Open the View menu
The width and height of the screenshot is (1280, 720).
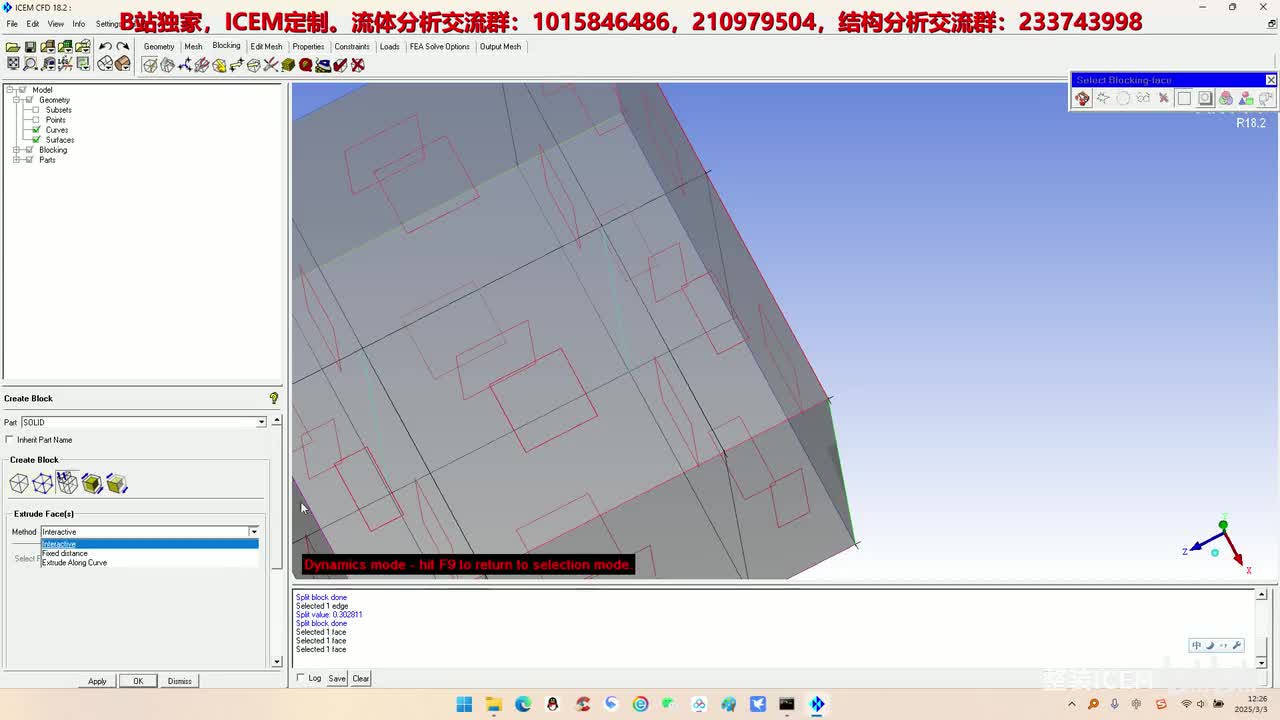click(56, 24)
